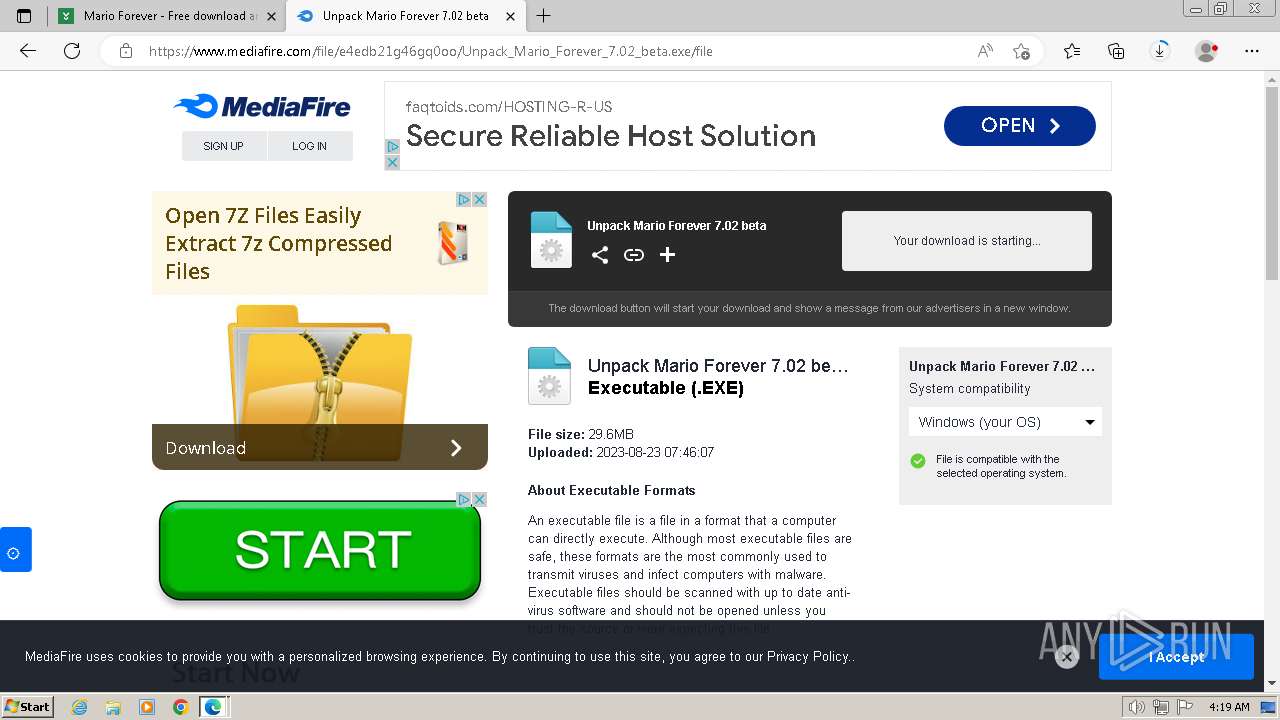1280x720 pixels.
Task: Add page to favorites star icon
Action: (x=1021, y=51)
